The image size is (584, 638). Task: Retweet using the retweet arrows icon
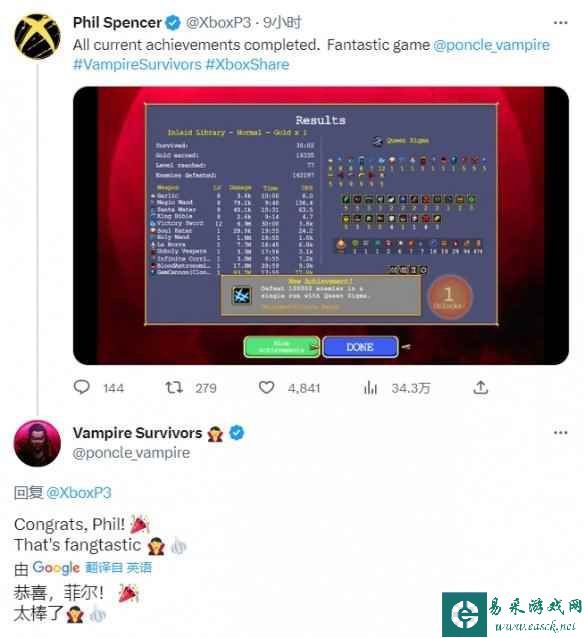click(174, 387)
